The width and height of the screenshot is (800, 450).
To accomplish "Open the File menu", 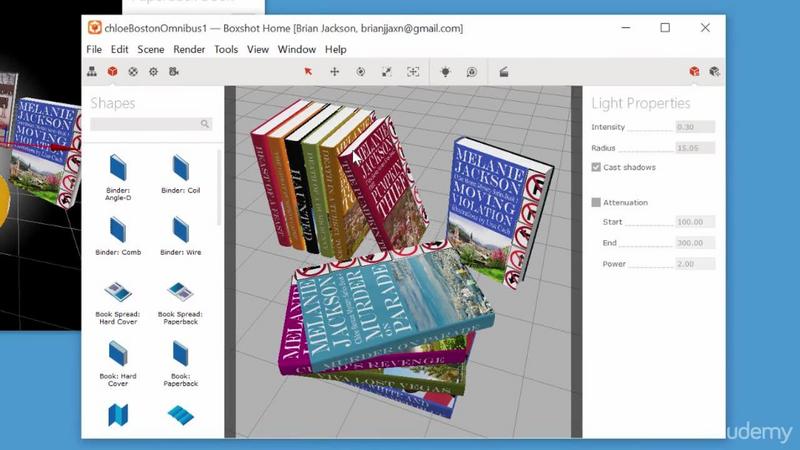I will tap(94, 49).
